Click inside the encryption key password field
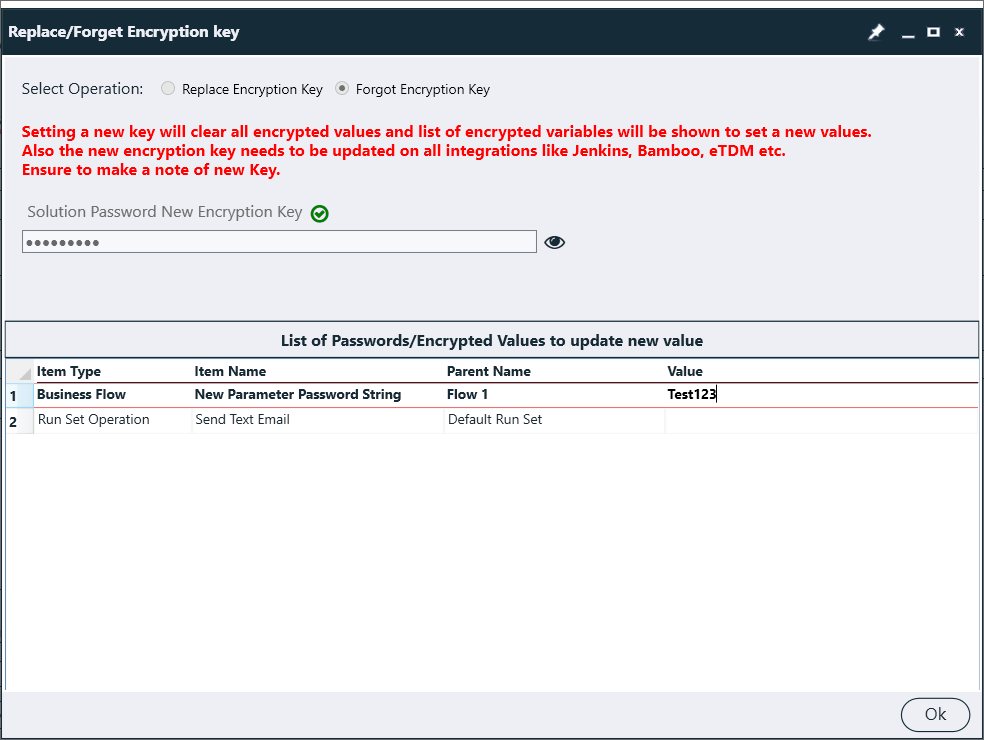Screen dimensions: 984x740 click(279, 242)
